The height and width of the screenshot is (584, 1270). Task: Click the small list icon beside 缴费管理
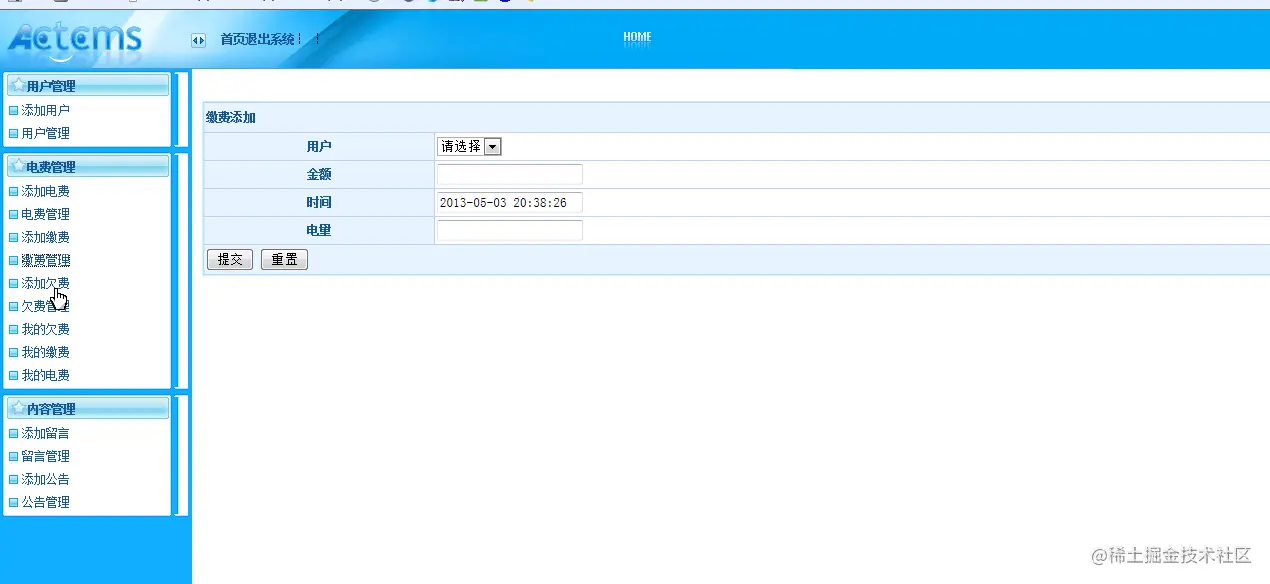click(13, 260)
